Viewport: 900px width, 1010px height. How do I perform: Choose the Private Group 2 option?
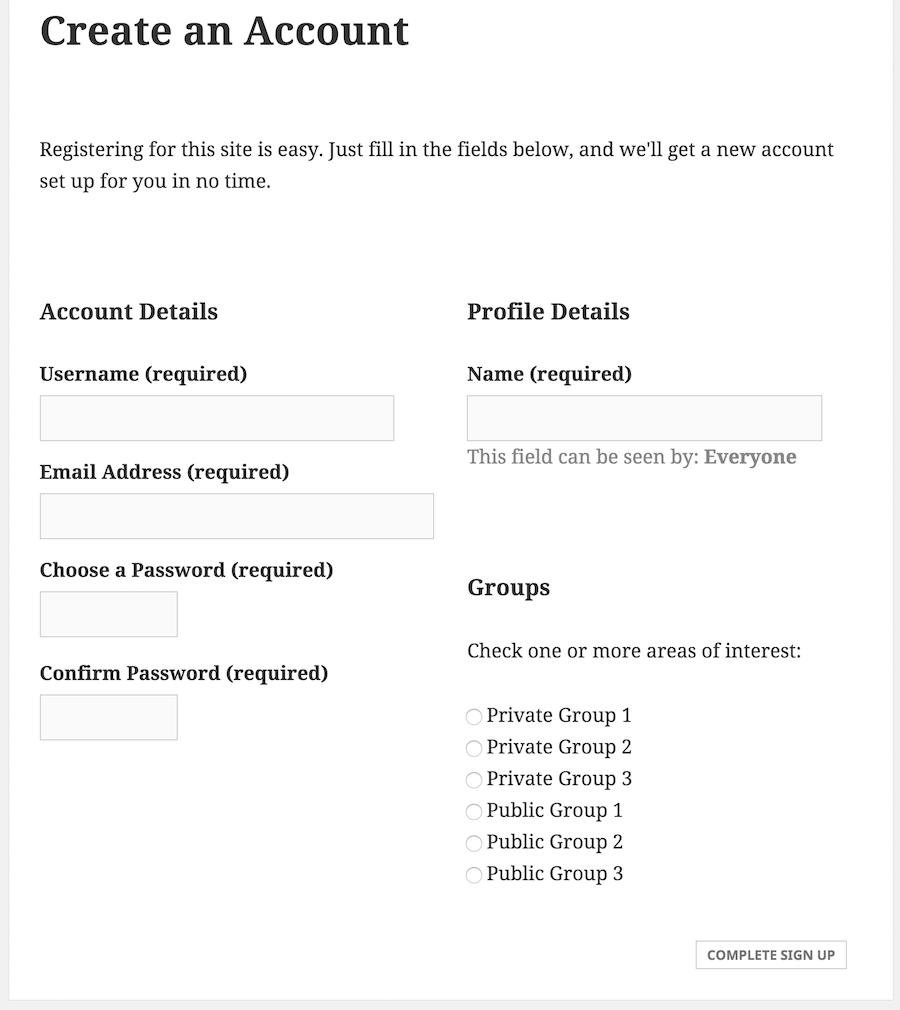474,749
